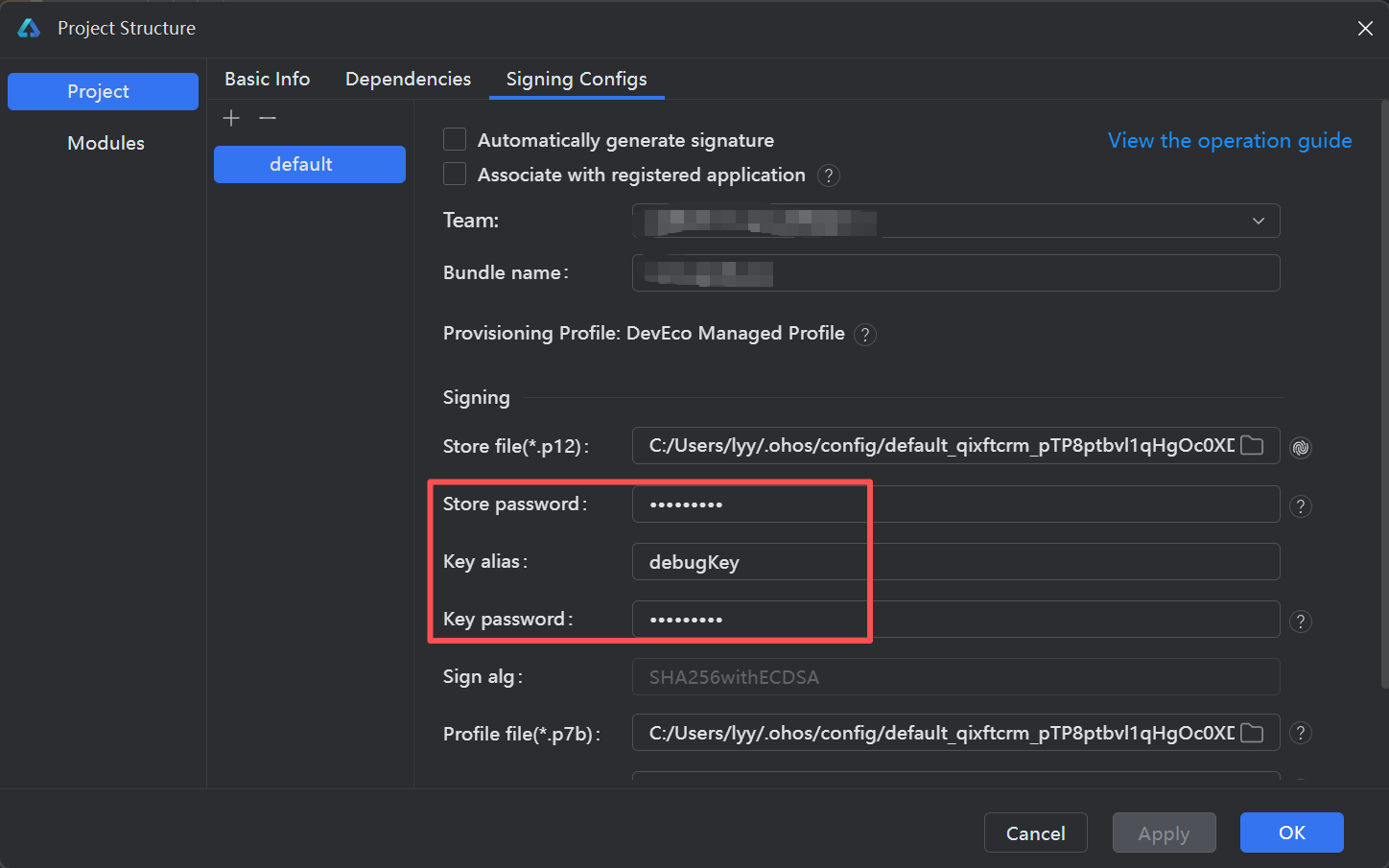Click help icon next to Profile file field
Screen dimensions: 1389x868
click(1301, 733)
